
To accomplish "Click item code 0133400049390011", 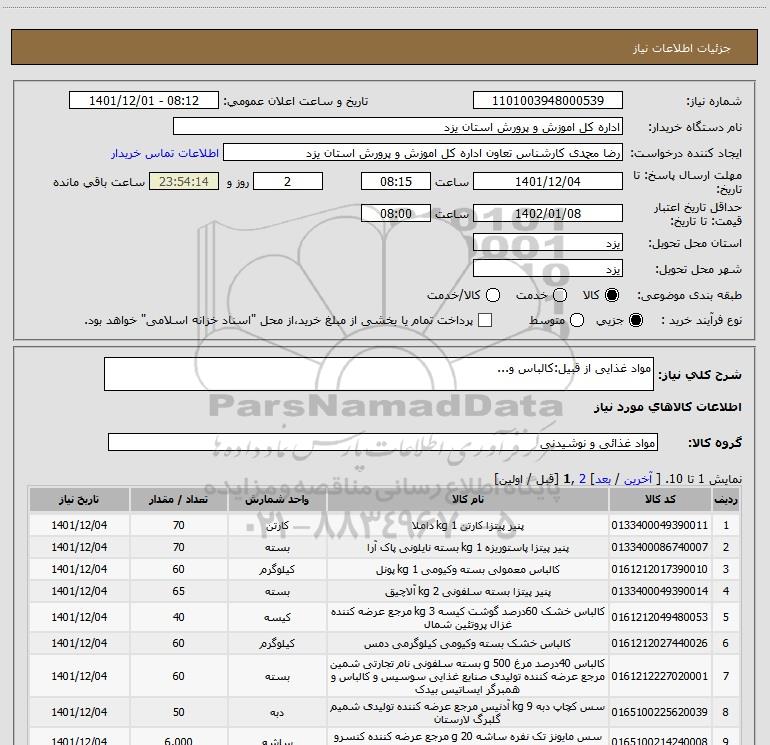I will point(660,525).
